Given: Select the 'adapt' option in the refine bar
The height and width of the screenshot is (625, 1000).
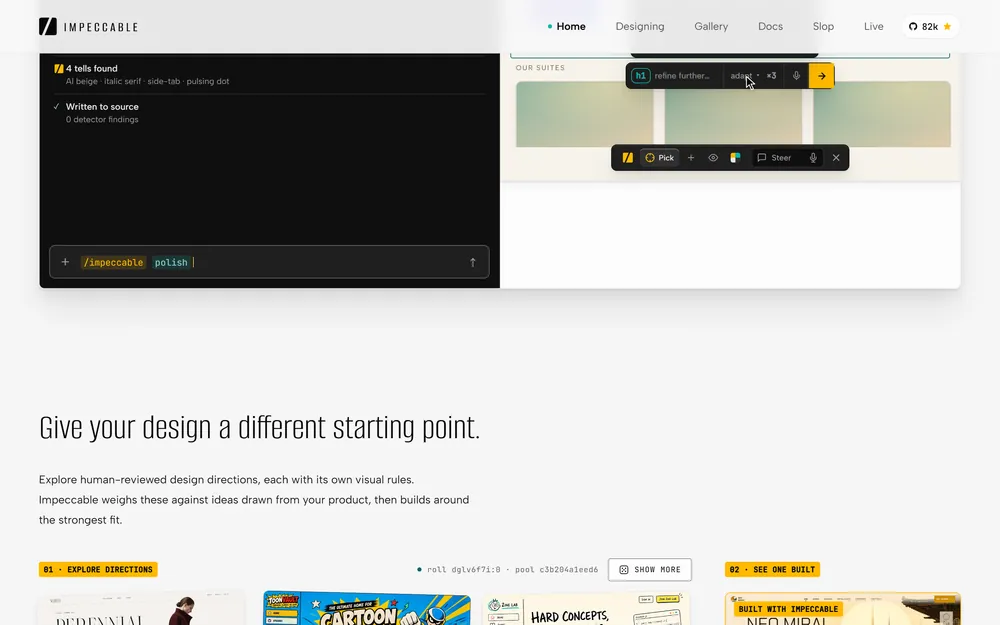Looking at the screenshot, I should pos(741,76).
